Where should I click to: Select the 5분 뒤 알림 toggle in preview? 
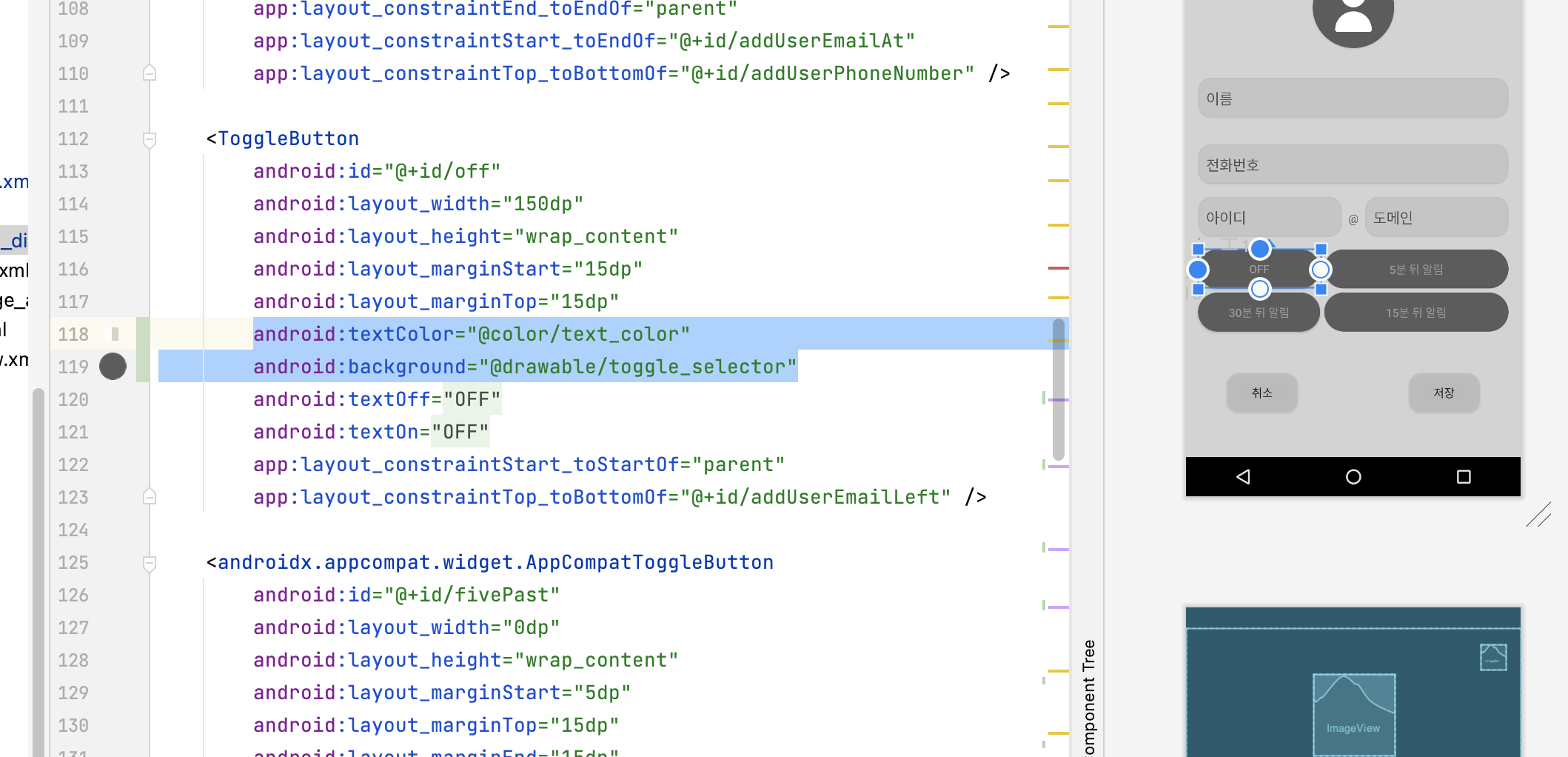tap(1415, 270)
